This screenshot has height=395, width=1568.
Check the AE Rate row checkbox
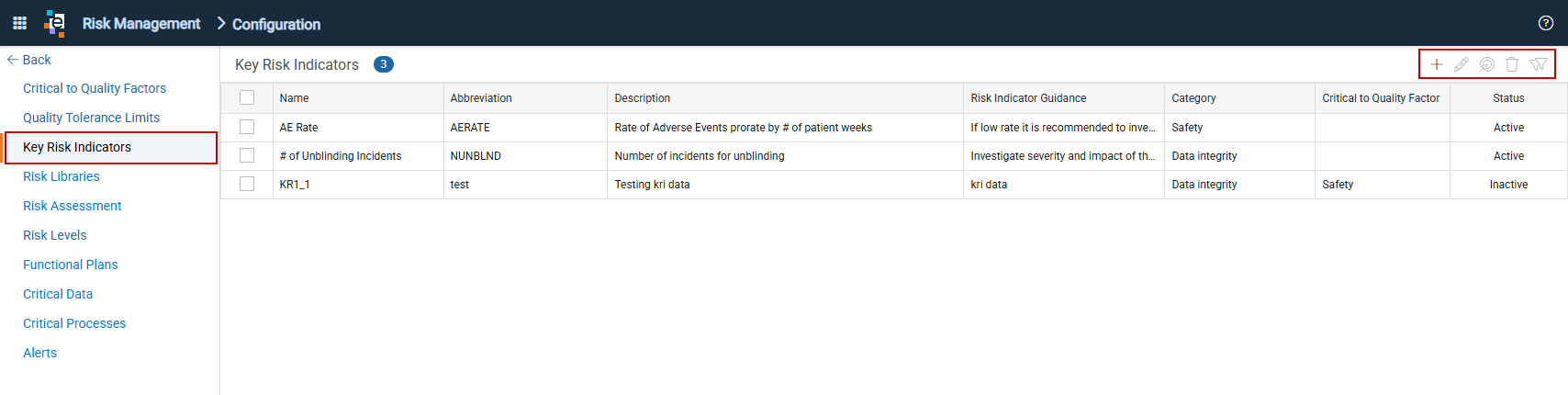coord(247,127)
